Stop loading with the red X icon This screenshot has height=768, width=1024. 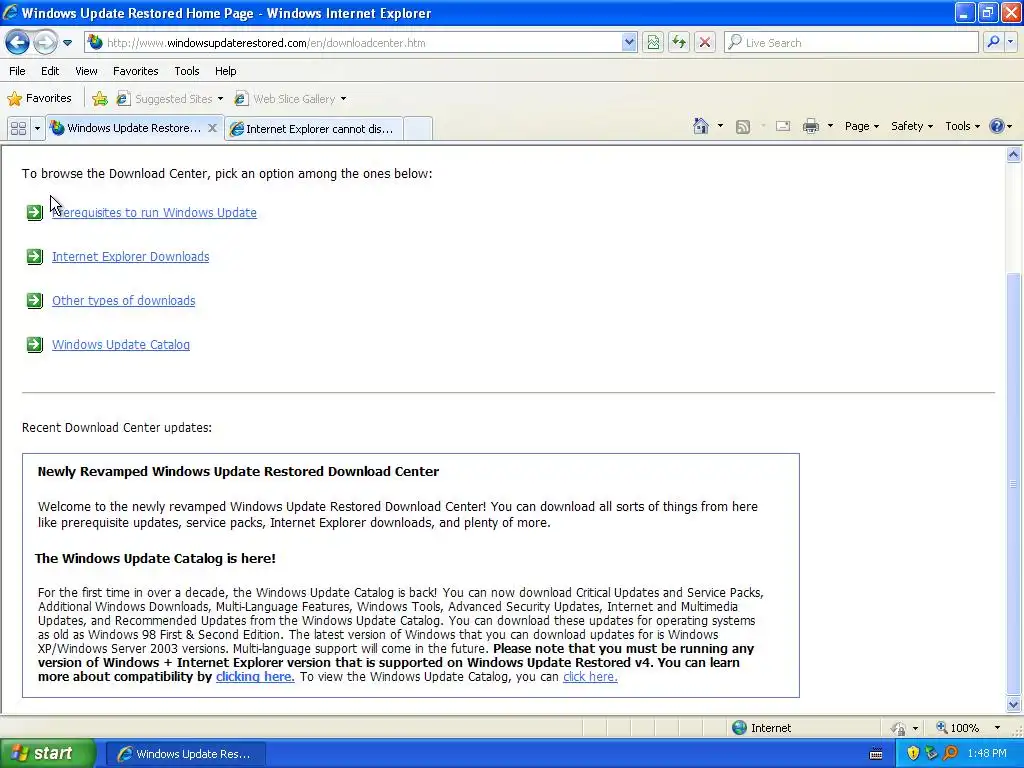point(705,43)
